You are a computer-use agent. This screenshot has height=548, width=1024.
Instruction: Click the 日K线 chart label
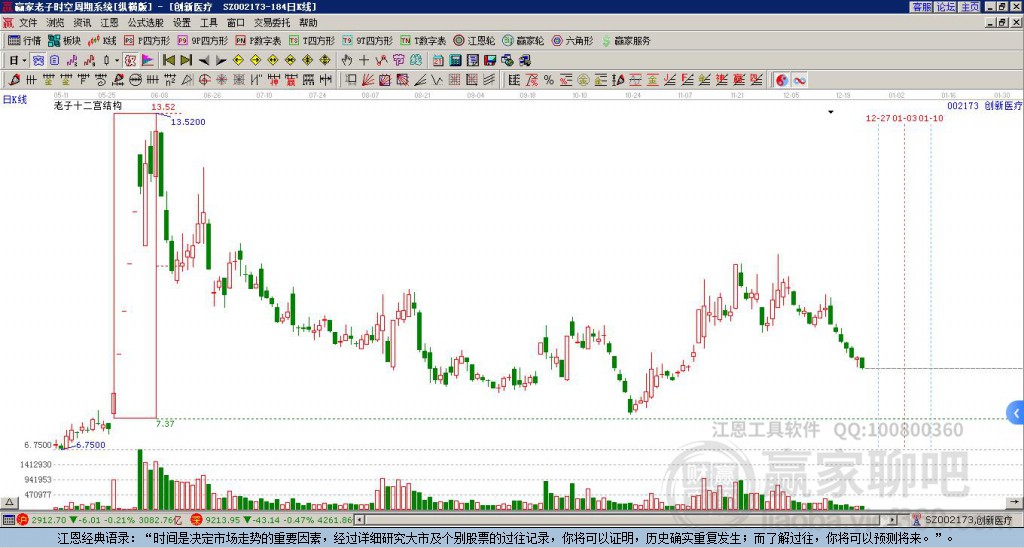(14, 100)
